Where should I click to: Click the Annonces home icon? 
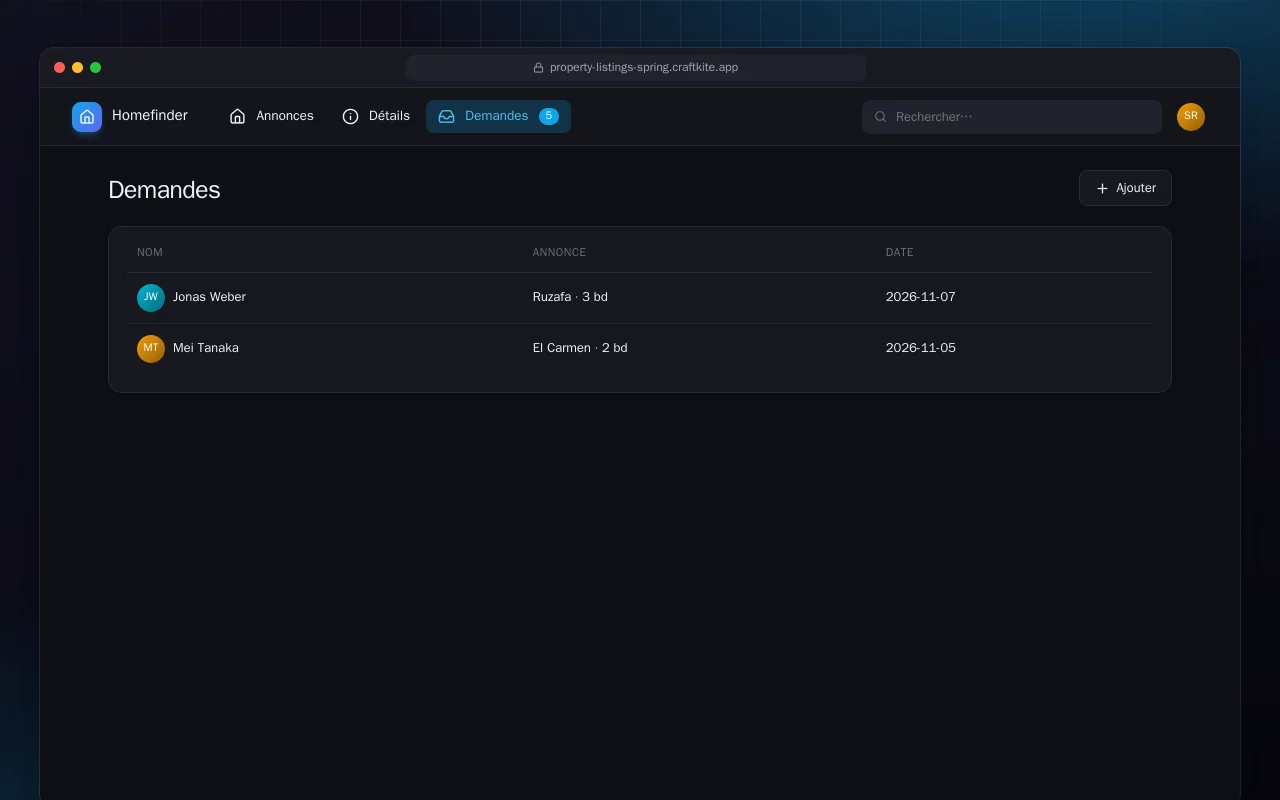click(237, 117)
